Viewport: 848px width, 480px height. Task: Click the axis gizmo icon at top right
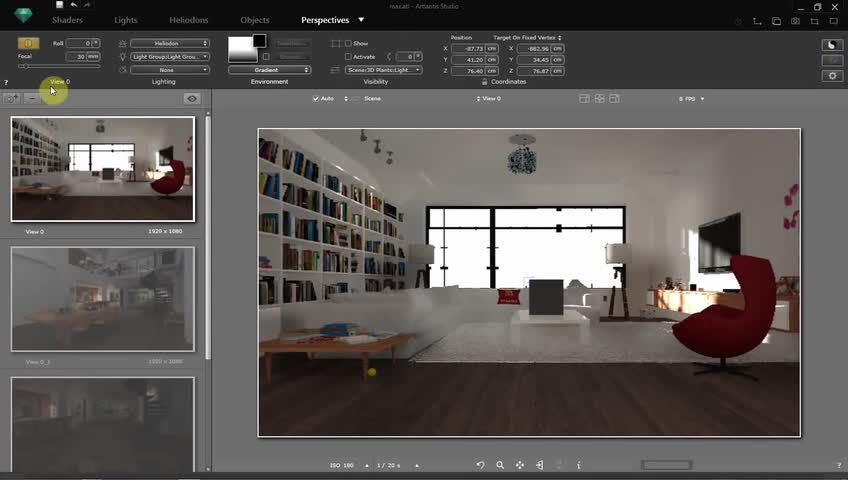click(x=757, y=21)
